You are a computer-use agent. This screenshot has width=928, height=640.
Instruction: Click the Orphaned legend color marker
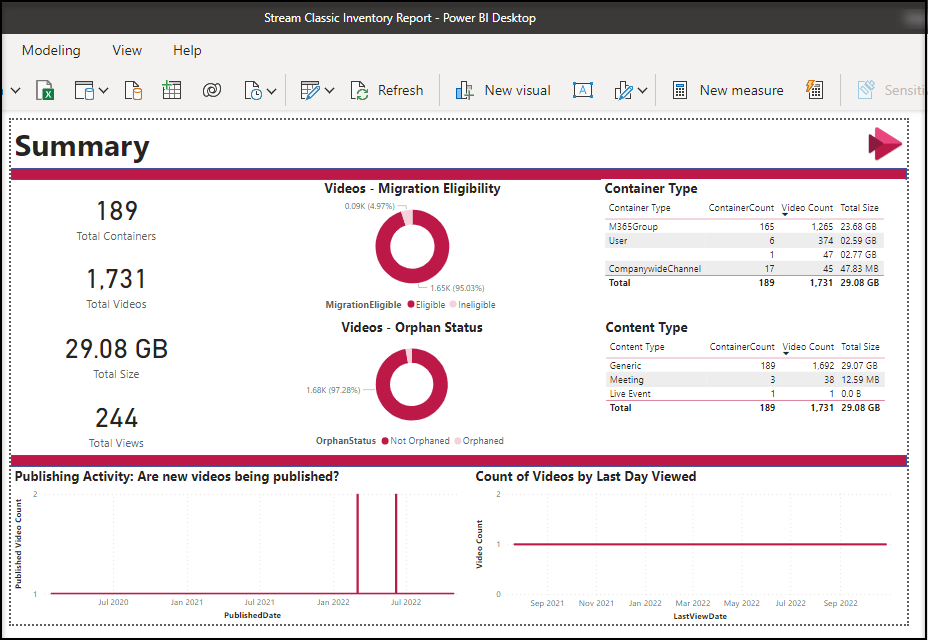tap(458, 441)
